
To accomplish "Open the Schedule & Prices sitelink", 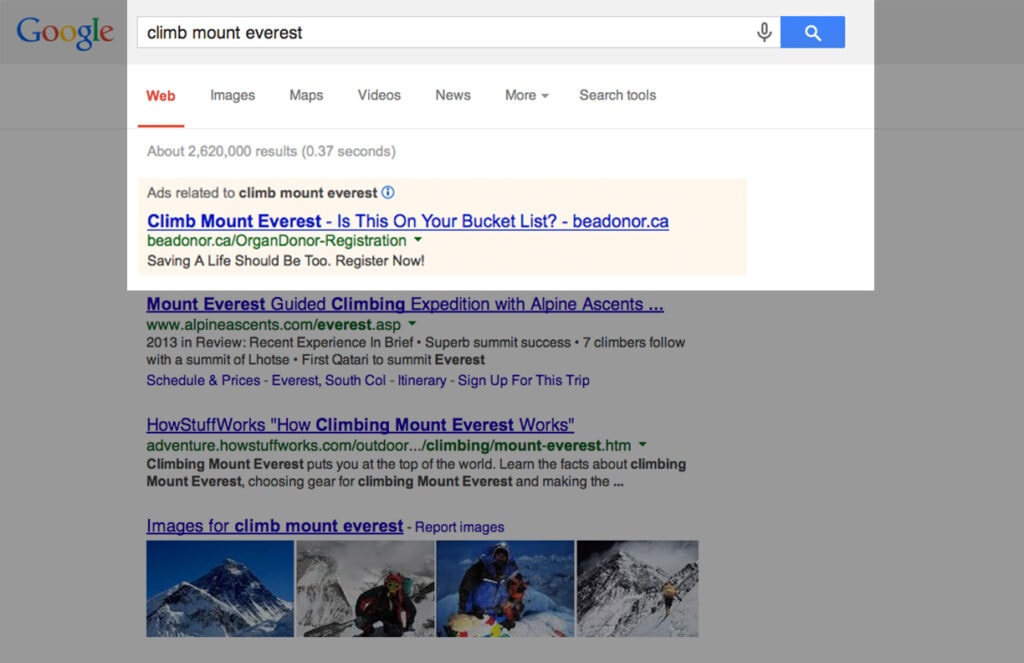I will [x=203, y=380].
